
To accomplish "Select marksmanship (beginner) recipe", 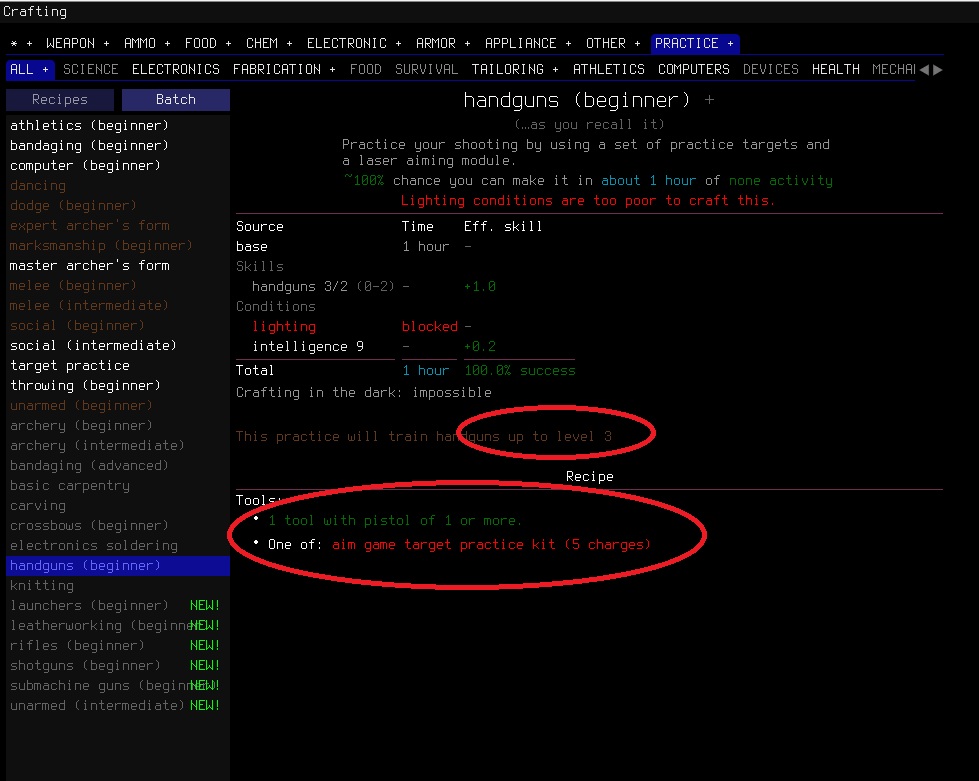I will (x=118, y=245).
